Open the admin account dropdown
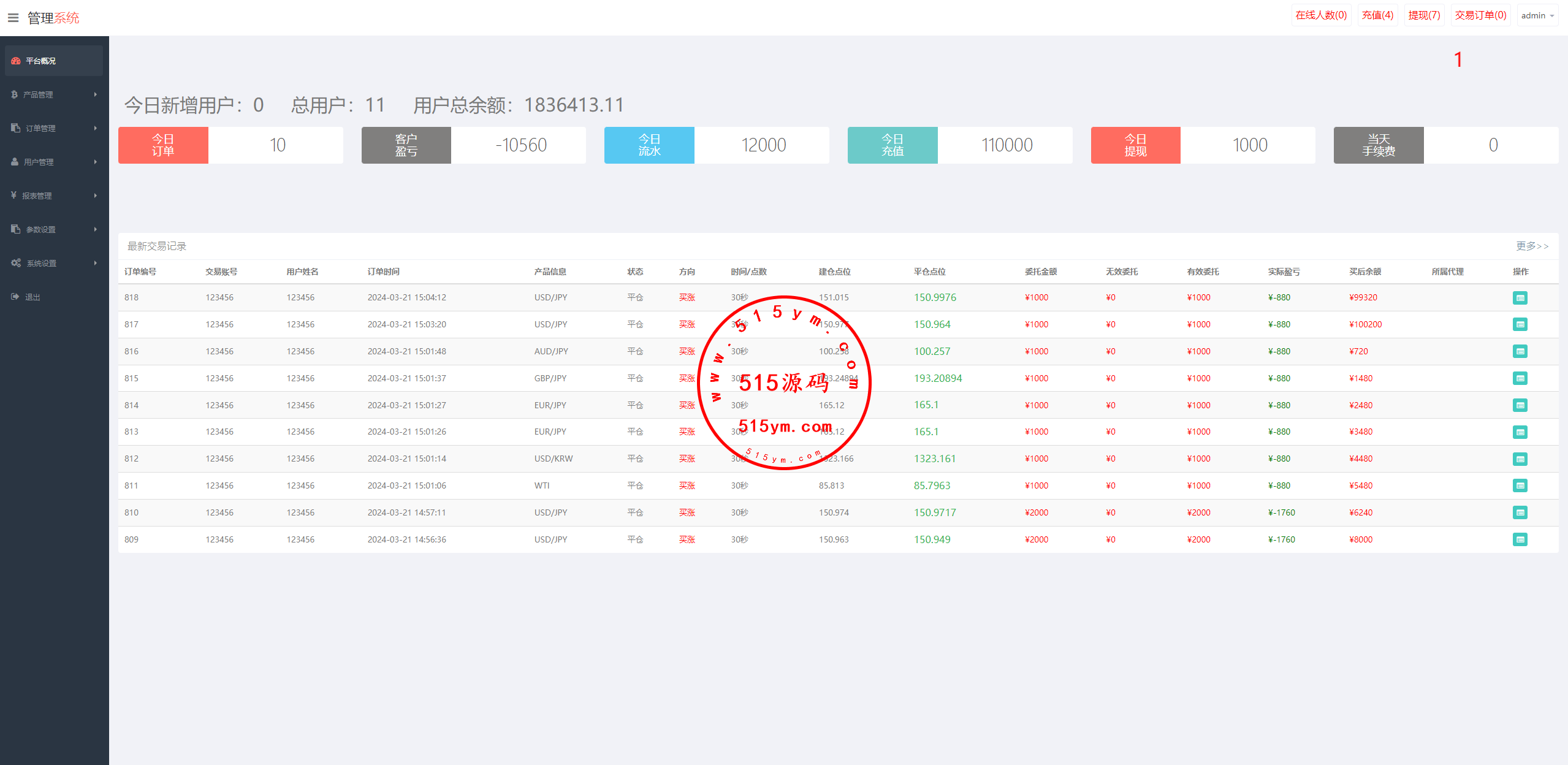The height and width of the screenshot is (765, 1568). pos(1537,15)
